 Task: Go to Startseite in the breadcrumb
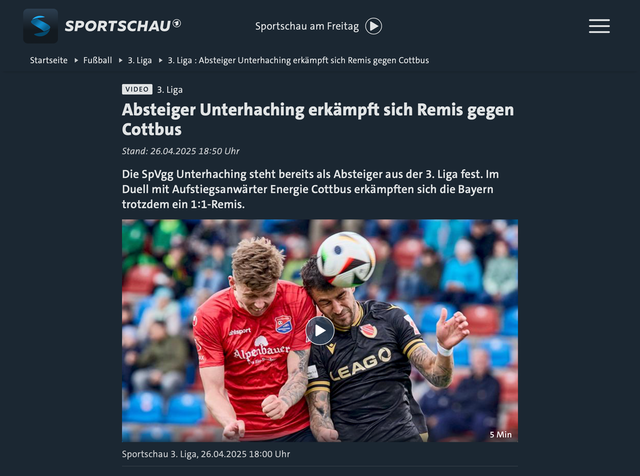(x=49, y=60)
